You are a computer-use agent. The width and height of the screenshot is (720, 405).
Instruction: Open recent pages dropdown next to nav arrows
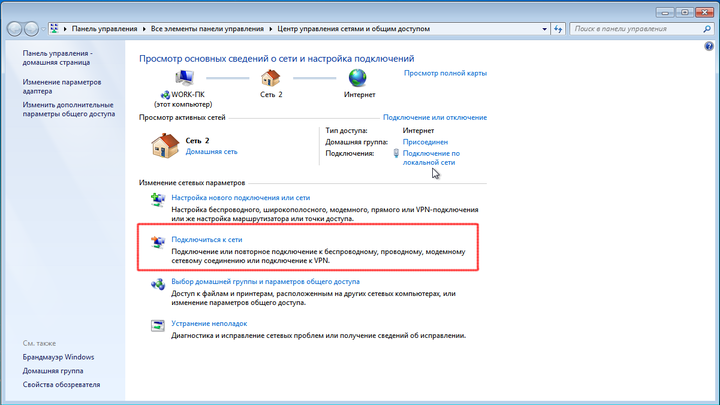(43, 29)
